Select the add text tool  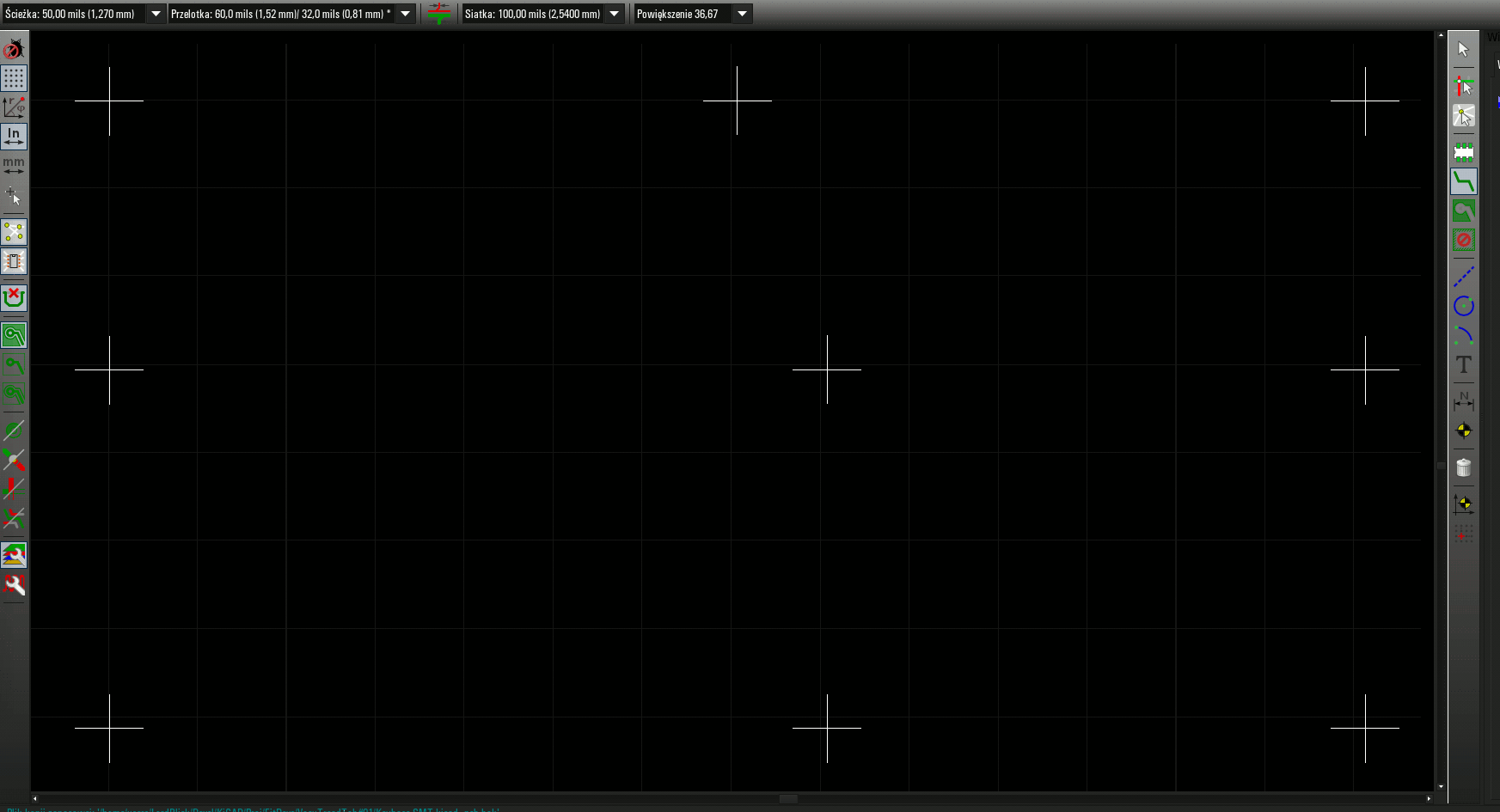(1464, 364)
